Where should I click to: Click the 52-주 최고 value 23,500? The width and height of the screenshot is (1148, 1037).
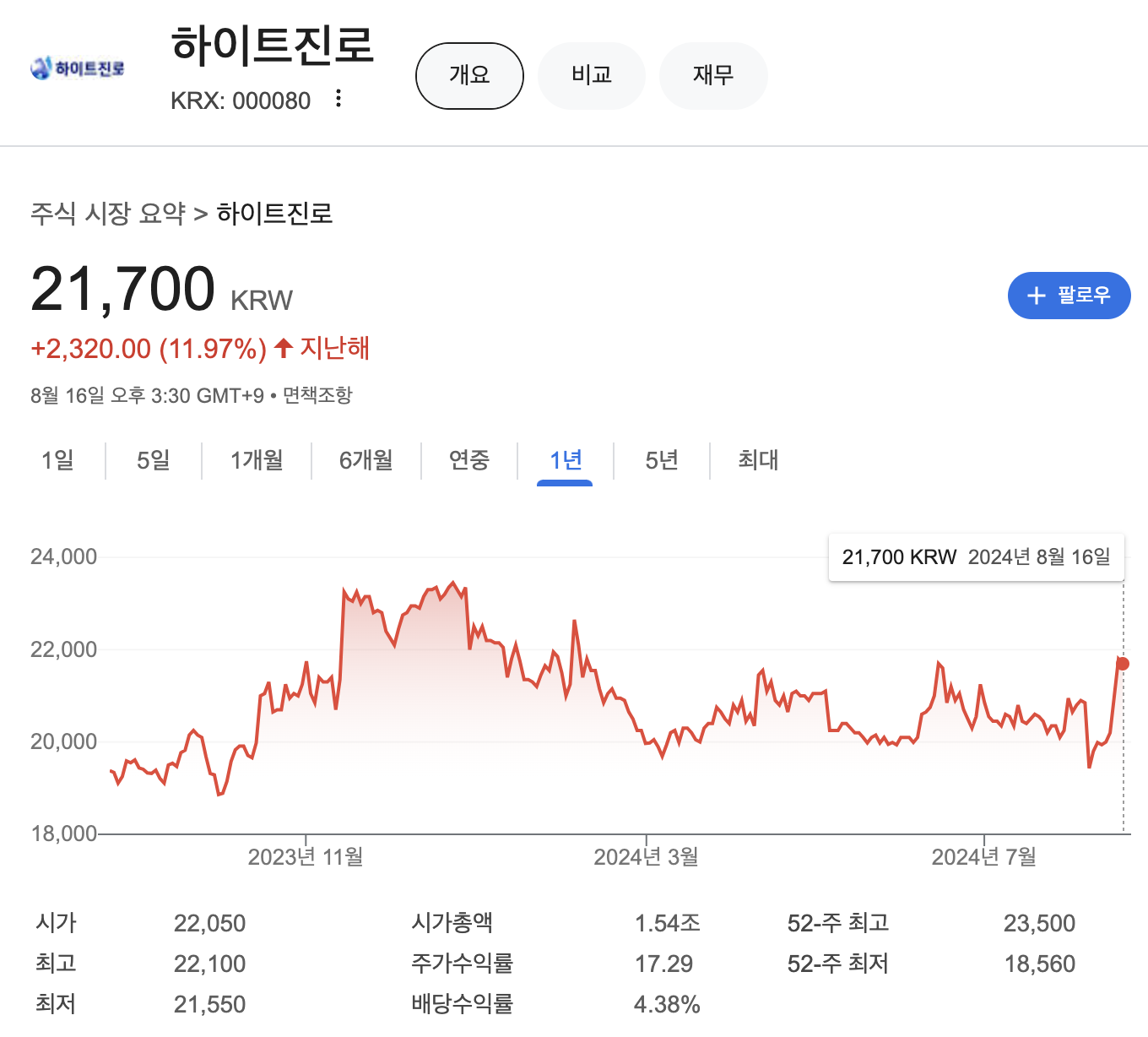pos(1039,923)
